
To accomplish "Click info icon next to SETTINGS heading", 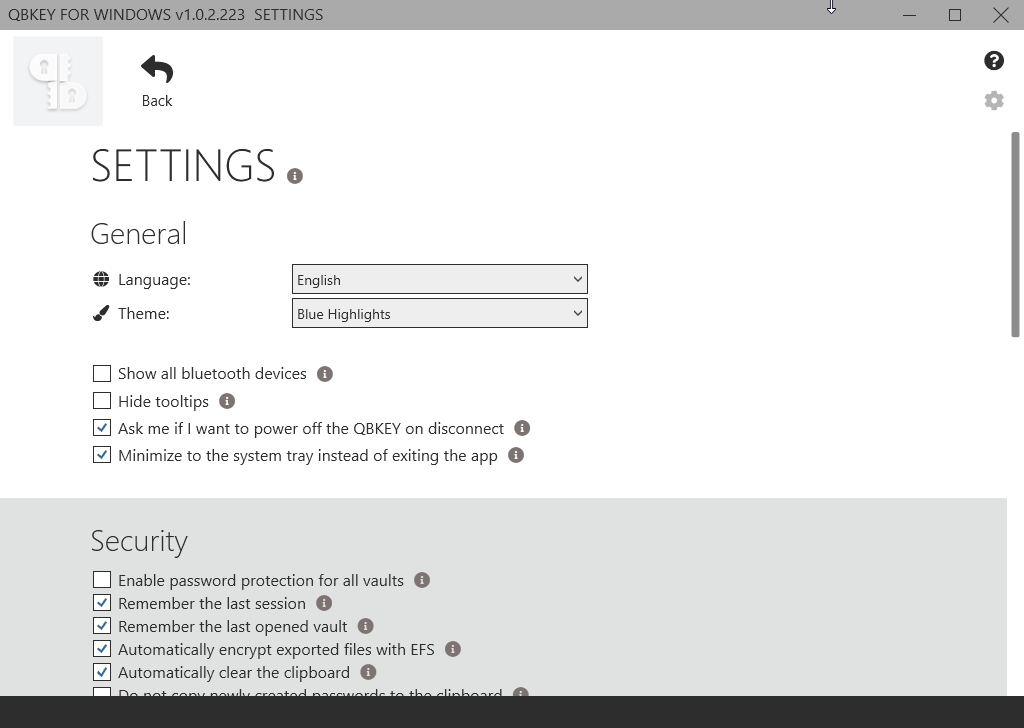I will (295, 176).
